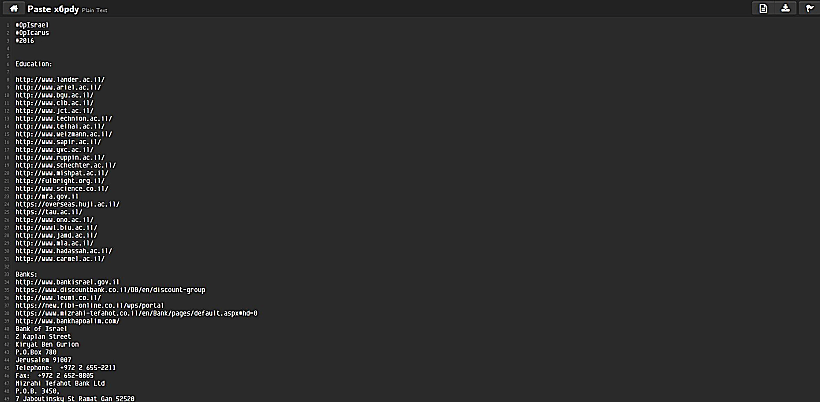
Task: Click the '#OpIsrael' line of text
Action: tap(32, 24)
